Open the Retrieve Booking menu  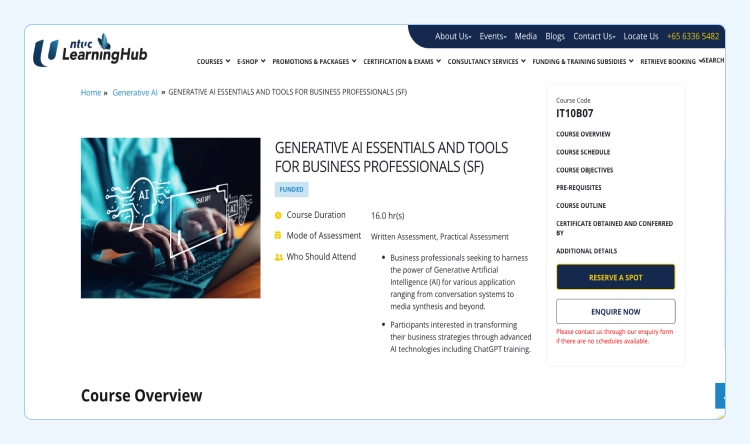pos(672,61)
